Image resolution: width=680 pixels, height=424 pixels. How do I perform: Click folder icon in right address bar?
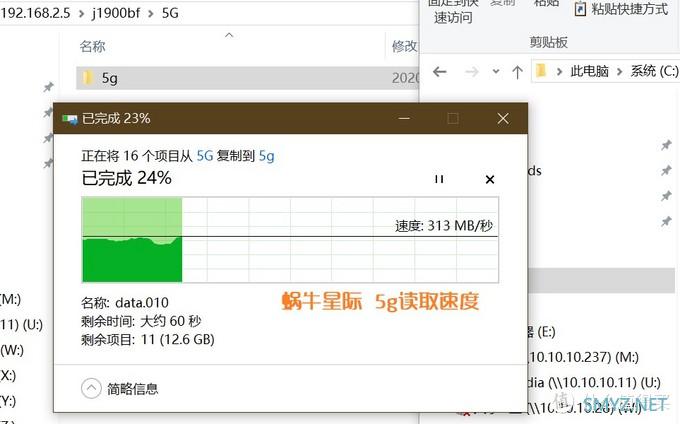tap(541, 70)
